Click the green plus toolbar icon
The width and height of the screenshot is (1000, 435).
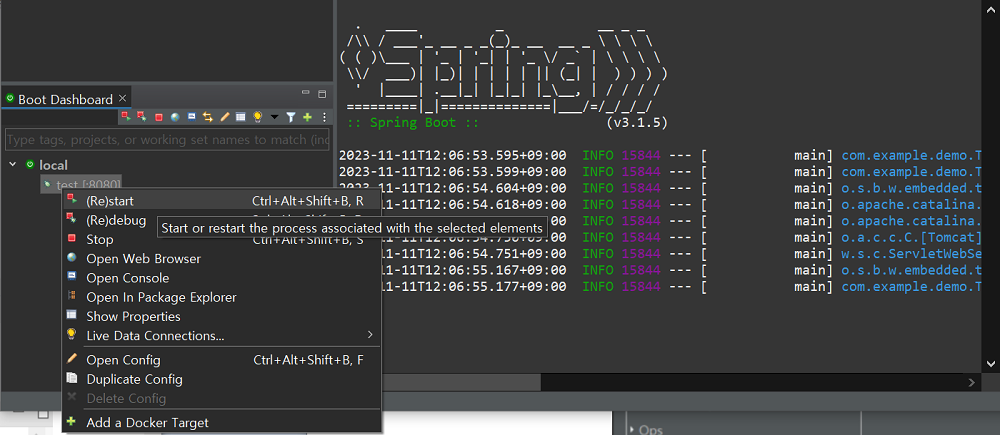click(x=307, y=117)
